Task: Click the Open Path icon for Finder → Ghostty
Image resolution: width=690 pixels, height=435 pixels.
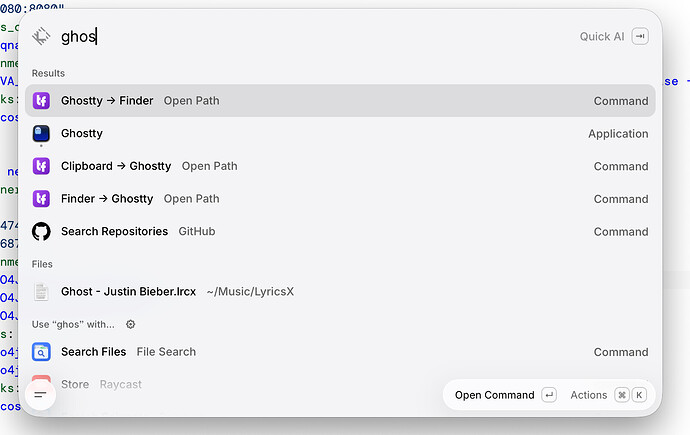Action: tap(41, 199)
